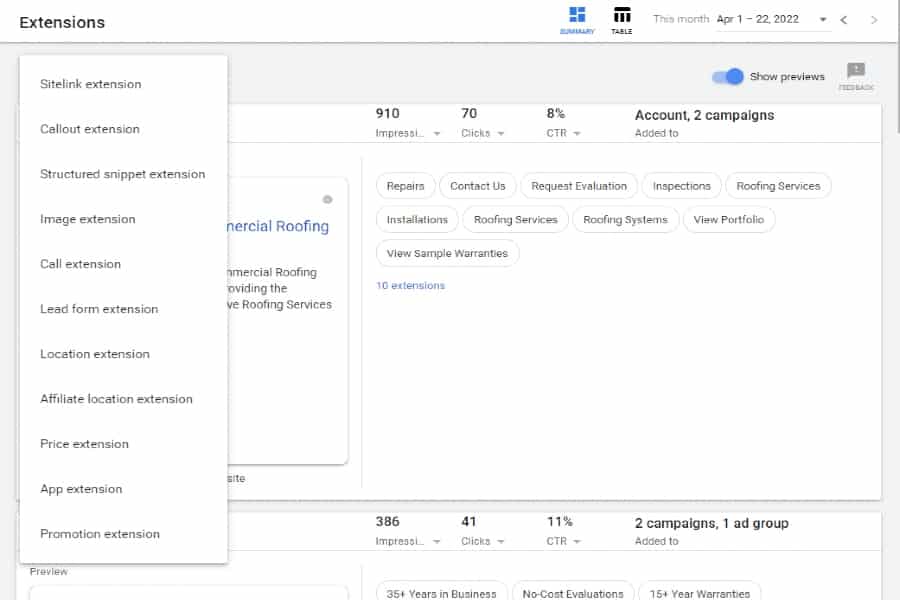Turn off the Show previews toggle

(728, 76)
